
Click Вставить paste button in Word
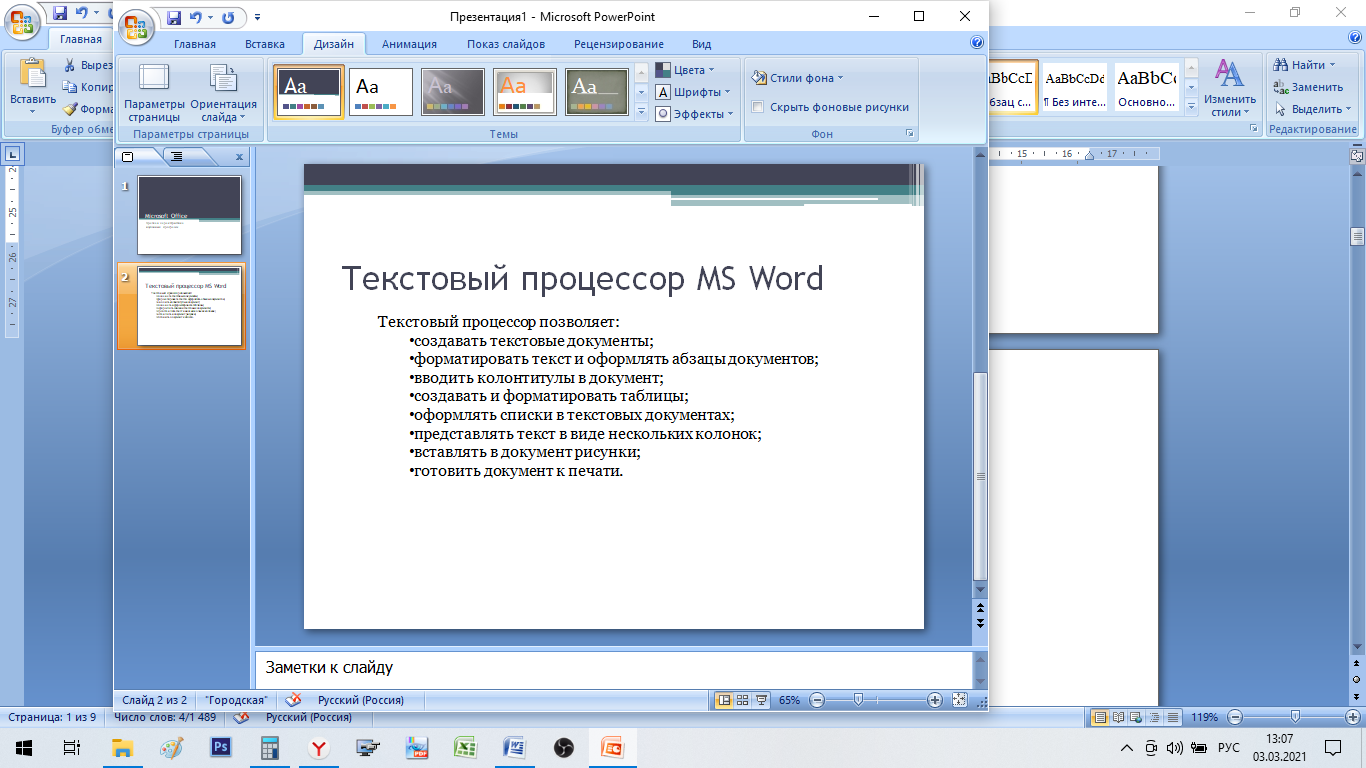[x=32, y=87]
